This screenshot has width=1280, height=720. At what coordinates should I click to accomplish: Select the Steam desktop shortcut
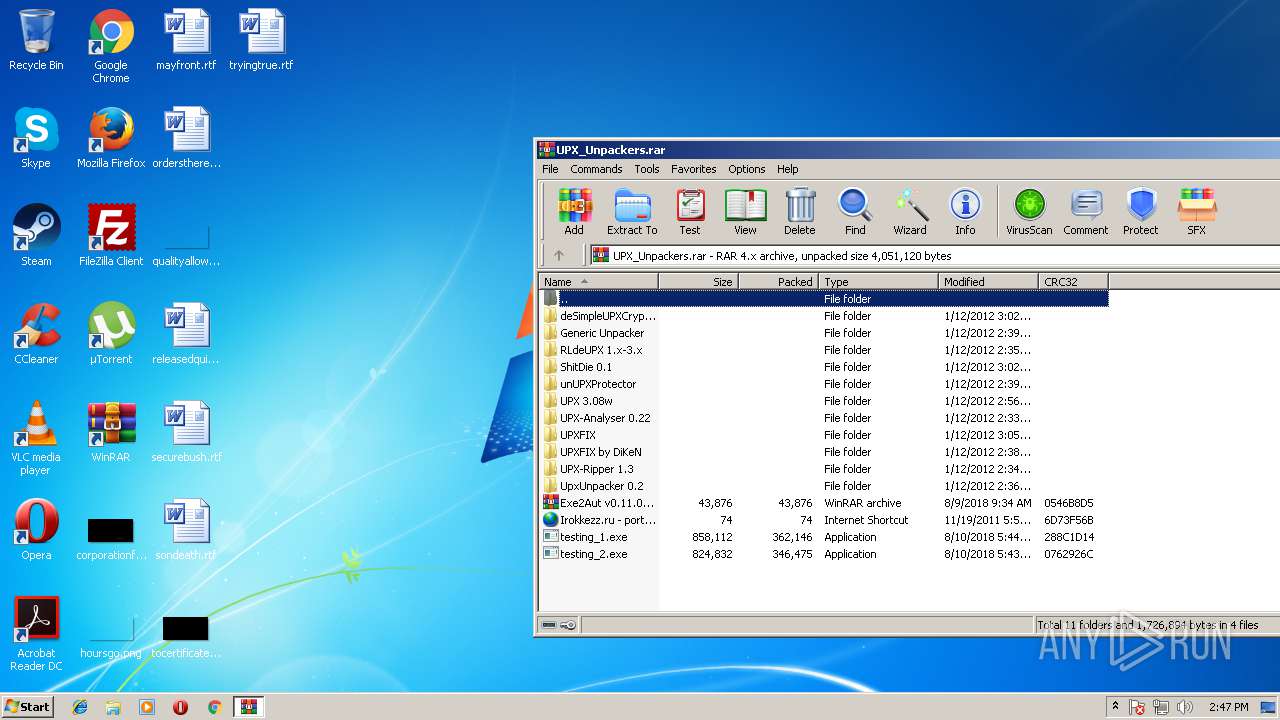tap(36, 236)
